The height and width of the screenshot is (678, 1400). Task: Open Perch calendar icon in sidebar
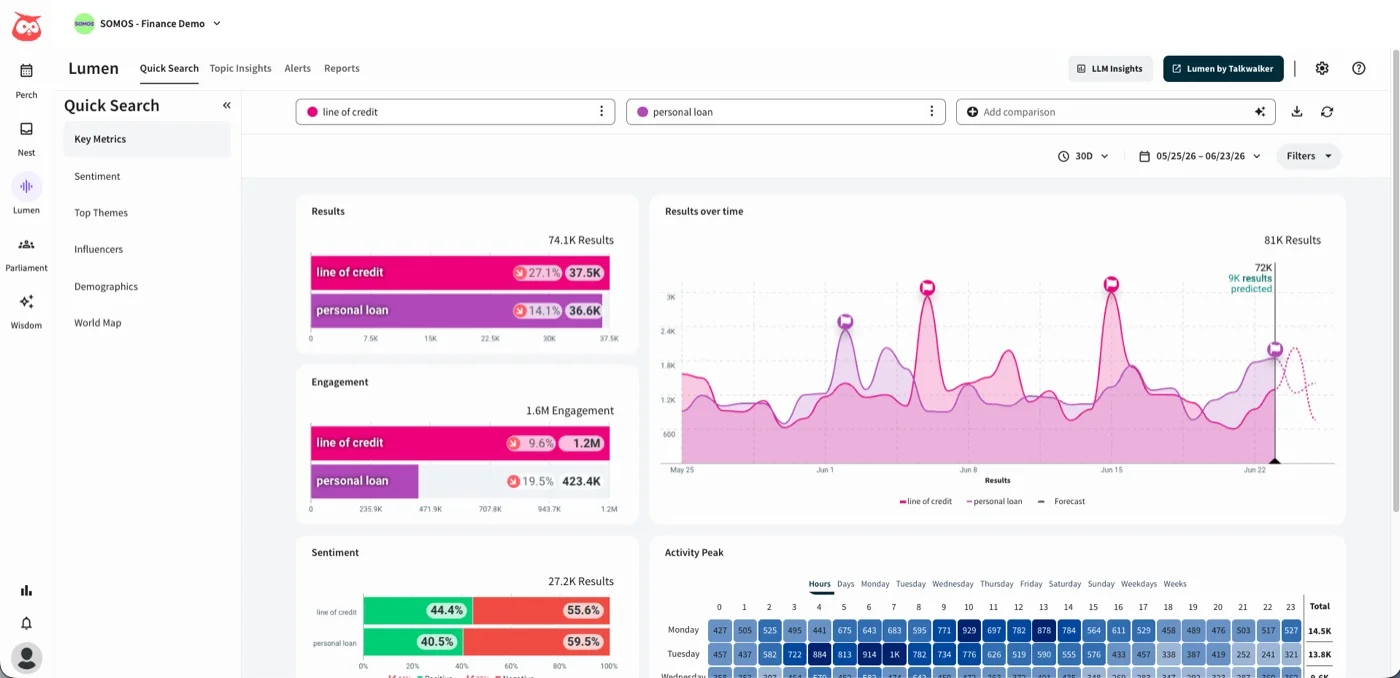[x=26, y=70]
